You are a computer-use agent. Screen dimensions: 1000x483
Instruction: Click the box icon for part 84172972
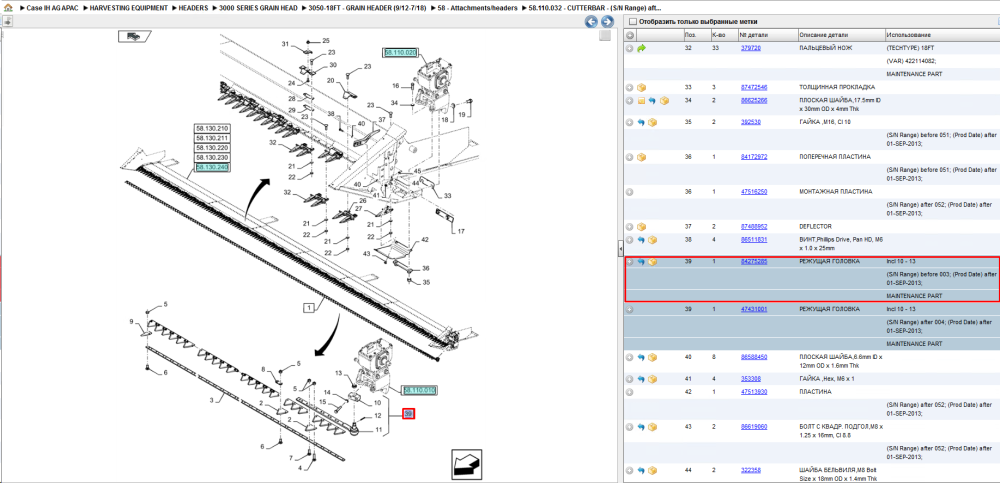tap(641, 157)
